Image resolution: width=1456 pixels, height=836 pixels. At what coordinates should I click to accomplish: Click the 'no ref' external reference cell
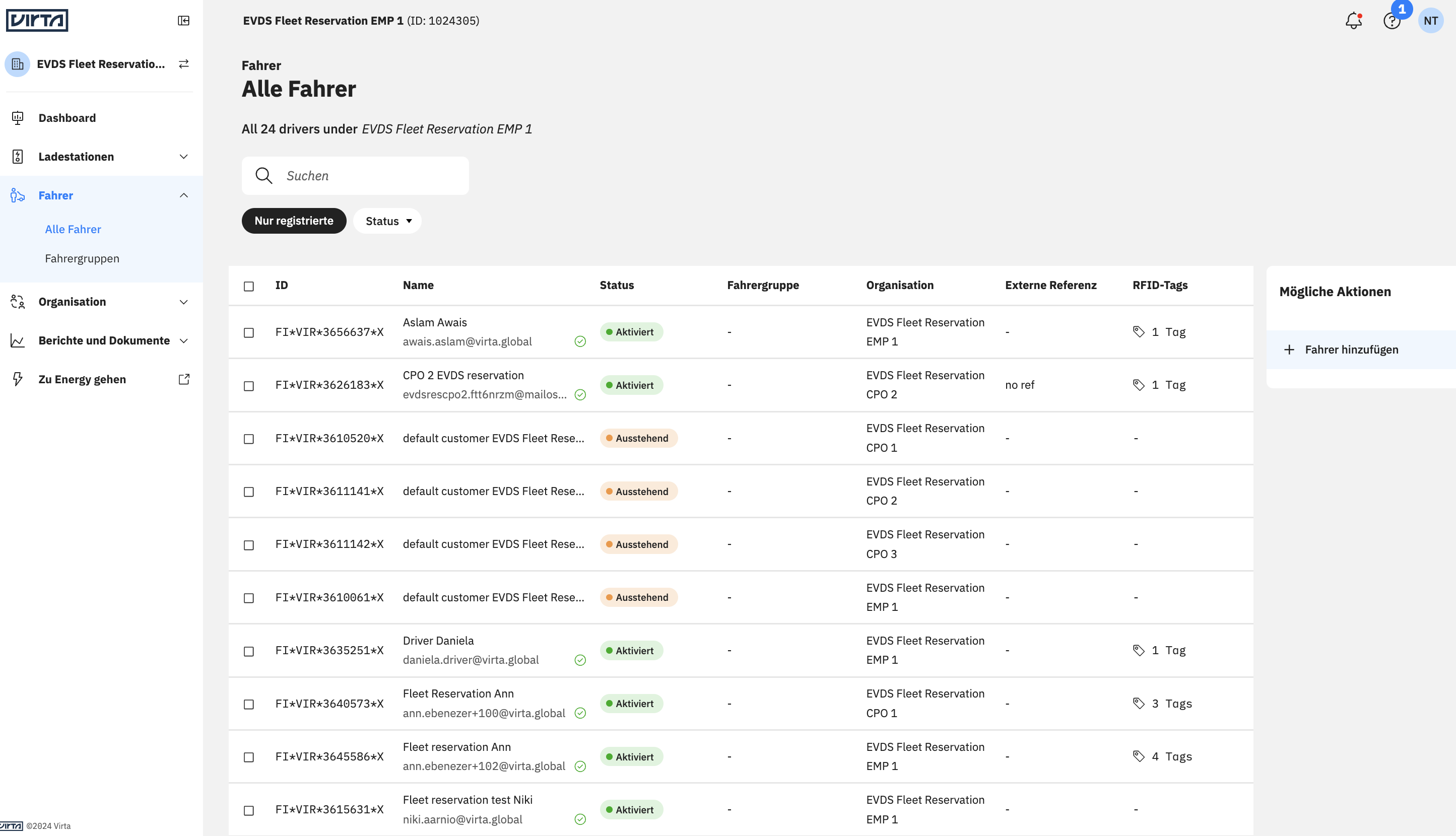point(1020,385)
